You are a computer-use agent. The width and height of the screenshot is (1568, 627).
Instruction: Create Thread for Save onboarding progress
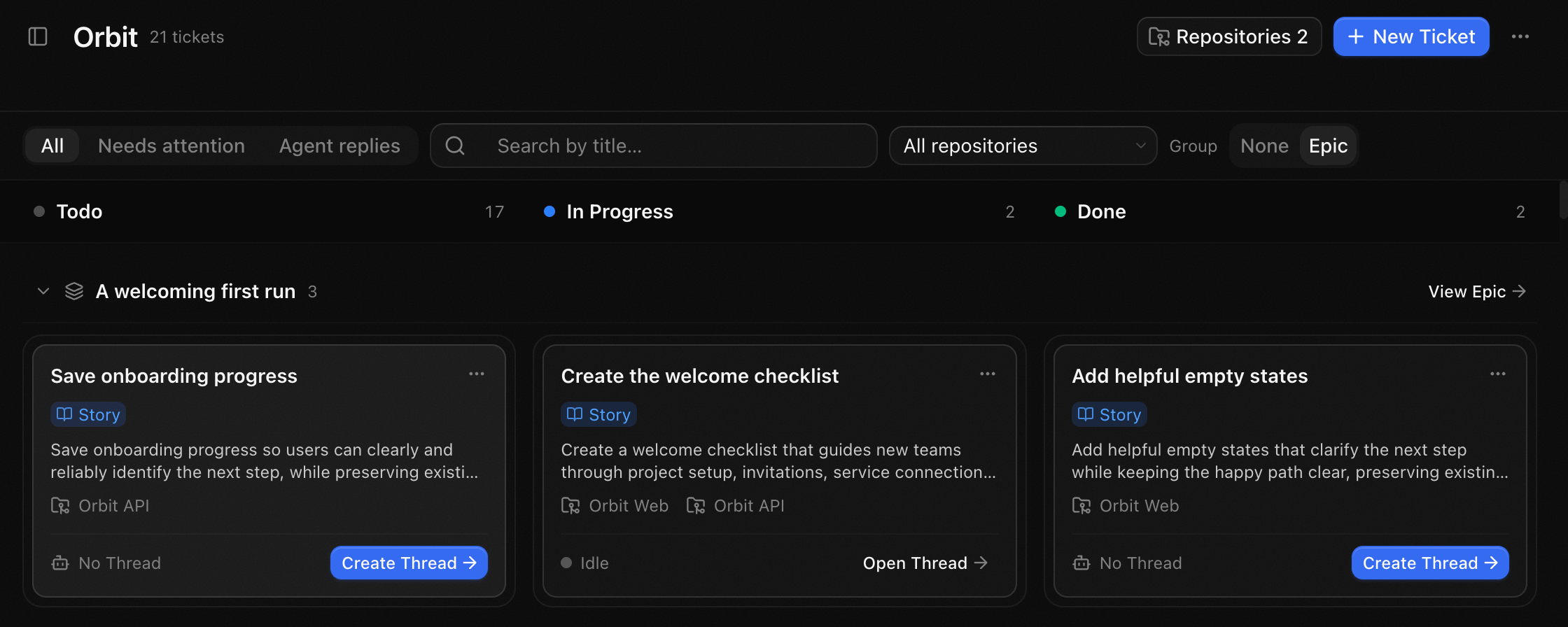[409, 563]
